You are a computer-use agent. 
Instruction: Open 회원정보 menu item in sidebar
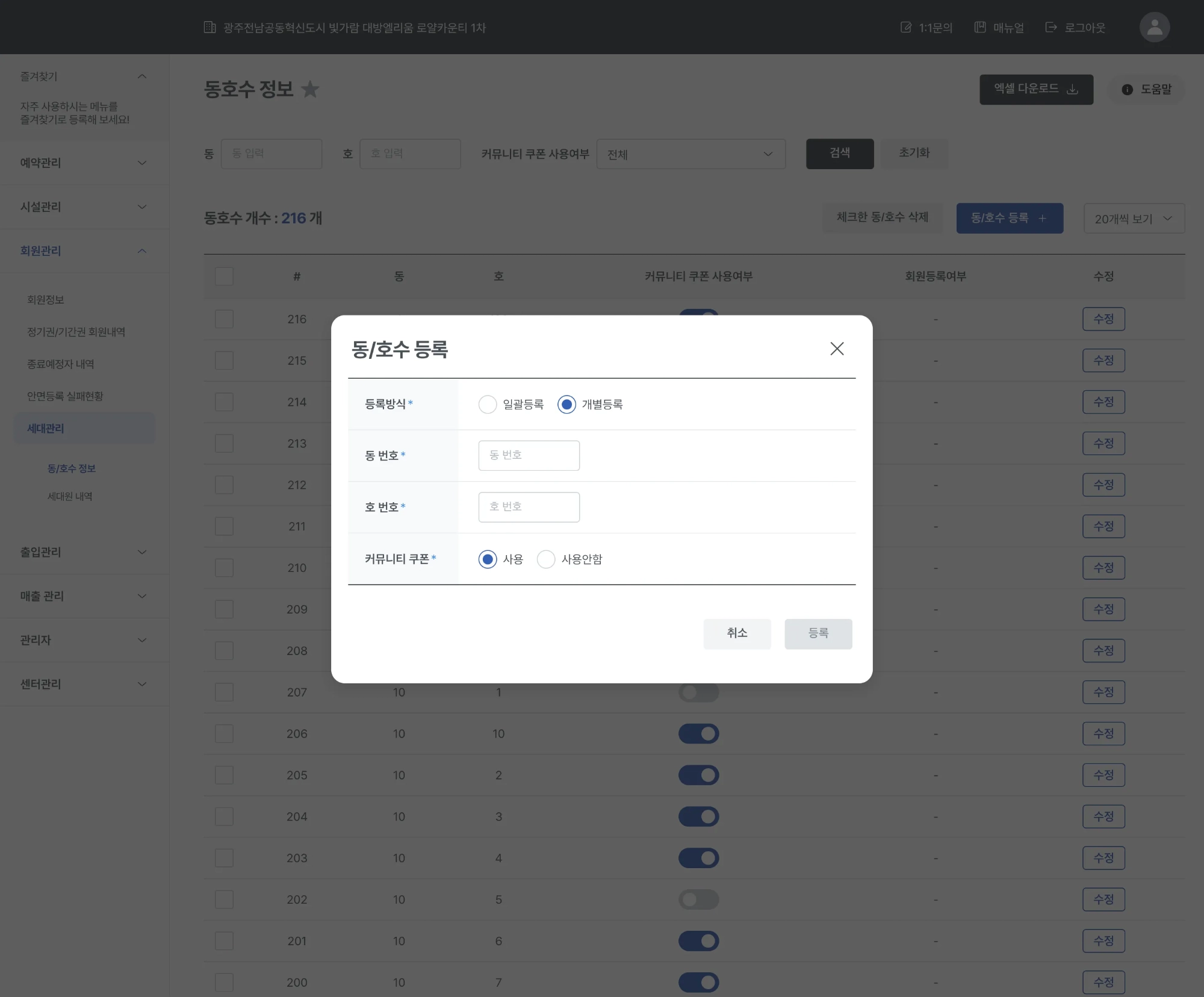click(46, 299)
